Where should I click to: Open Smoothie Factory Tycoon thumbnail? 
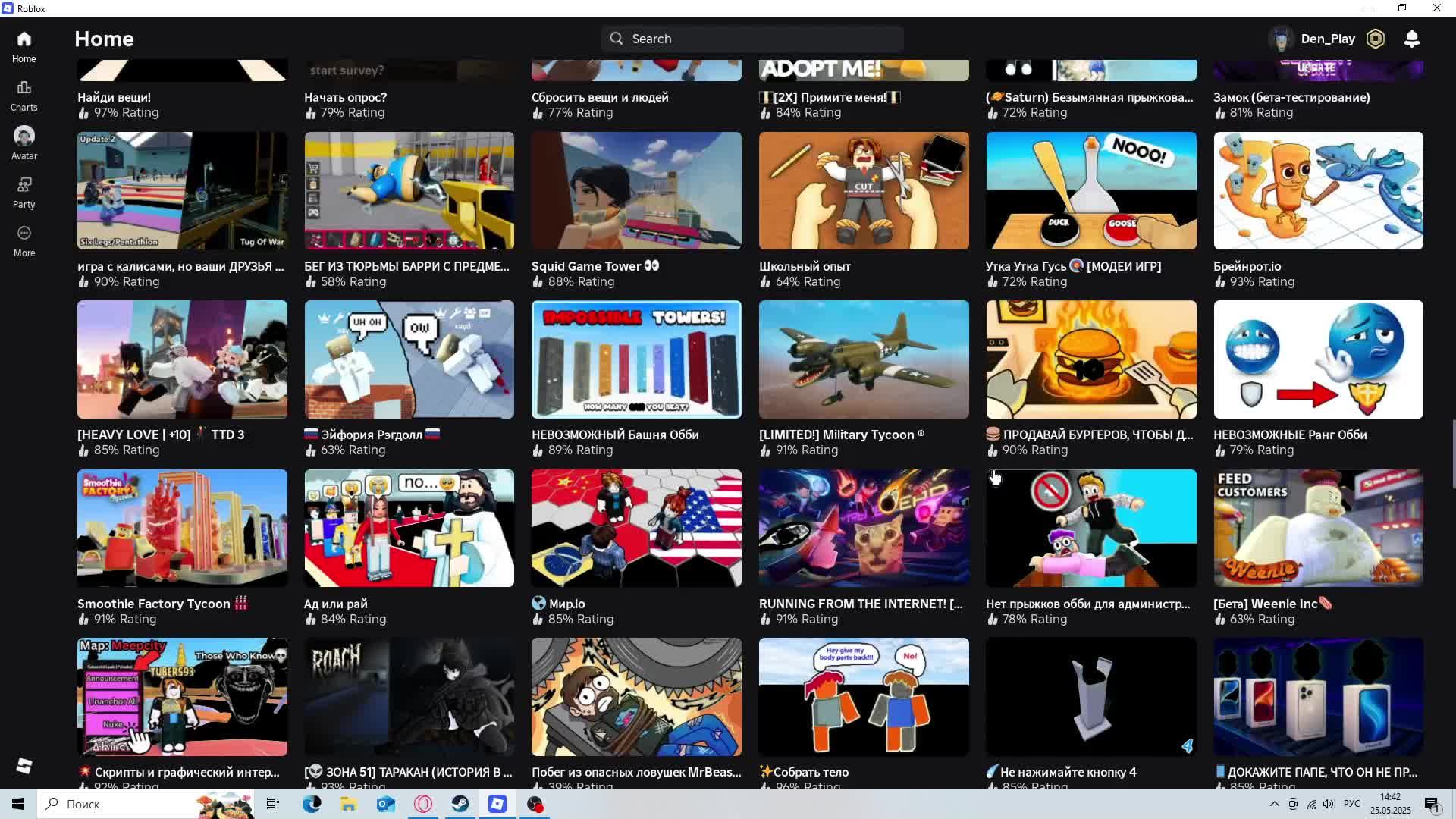coord(182,528)
